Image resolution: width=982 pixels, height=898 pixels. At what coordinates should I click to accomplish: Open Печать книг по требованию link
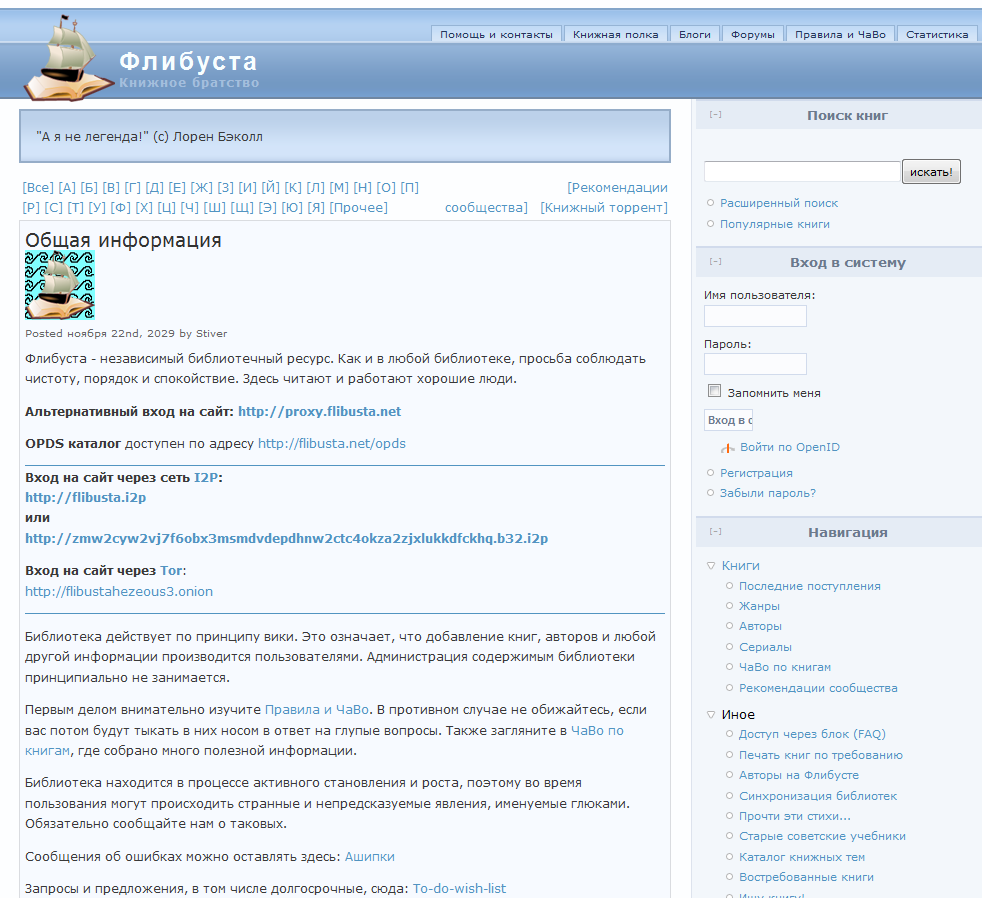pyautogui.click(x=820, y=755)
